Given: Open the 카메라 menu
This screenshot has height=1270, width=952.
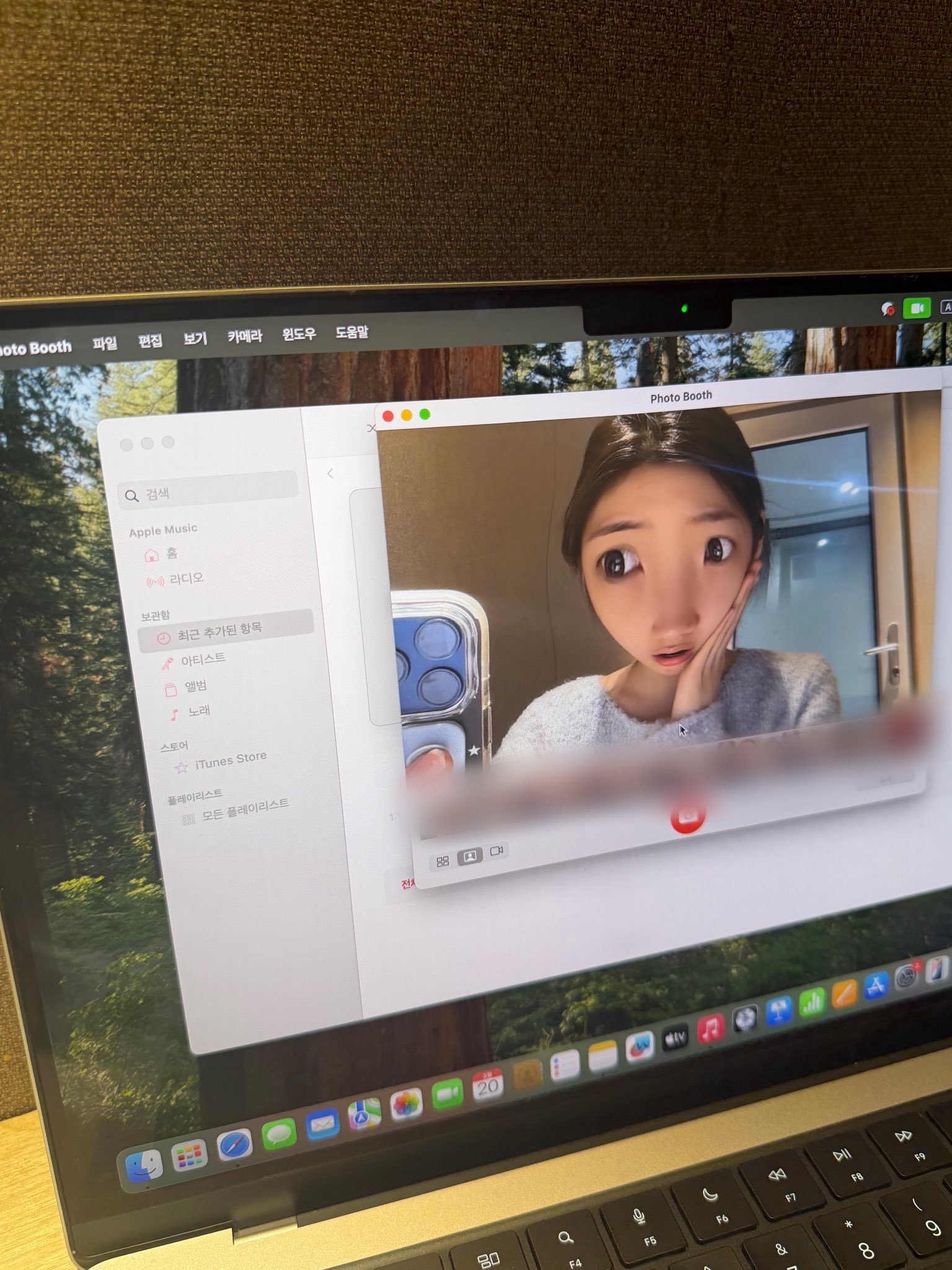Looking at the screenshot, I should point(245,336).
